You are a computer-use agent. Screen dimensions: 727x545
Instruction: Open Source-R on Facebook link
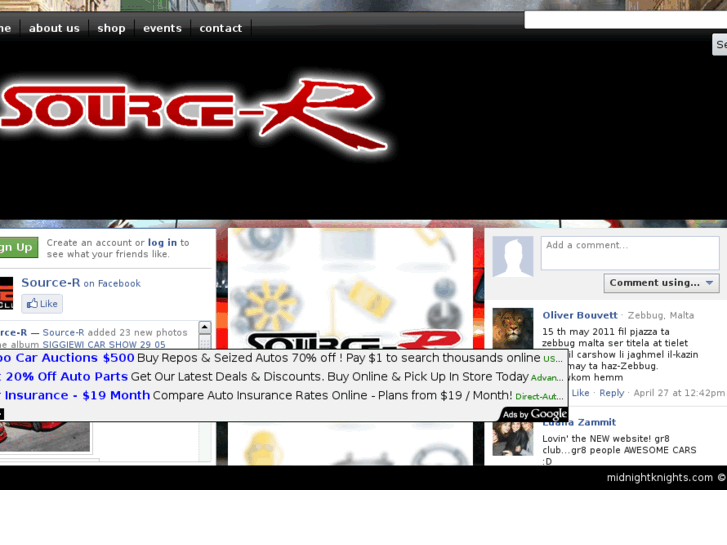point(81,283)
